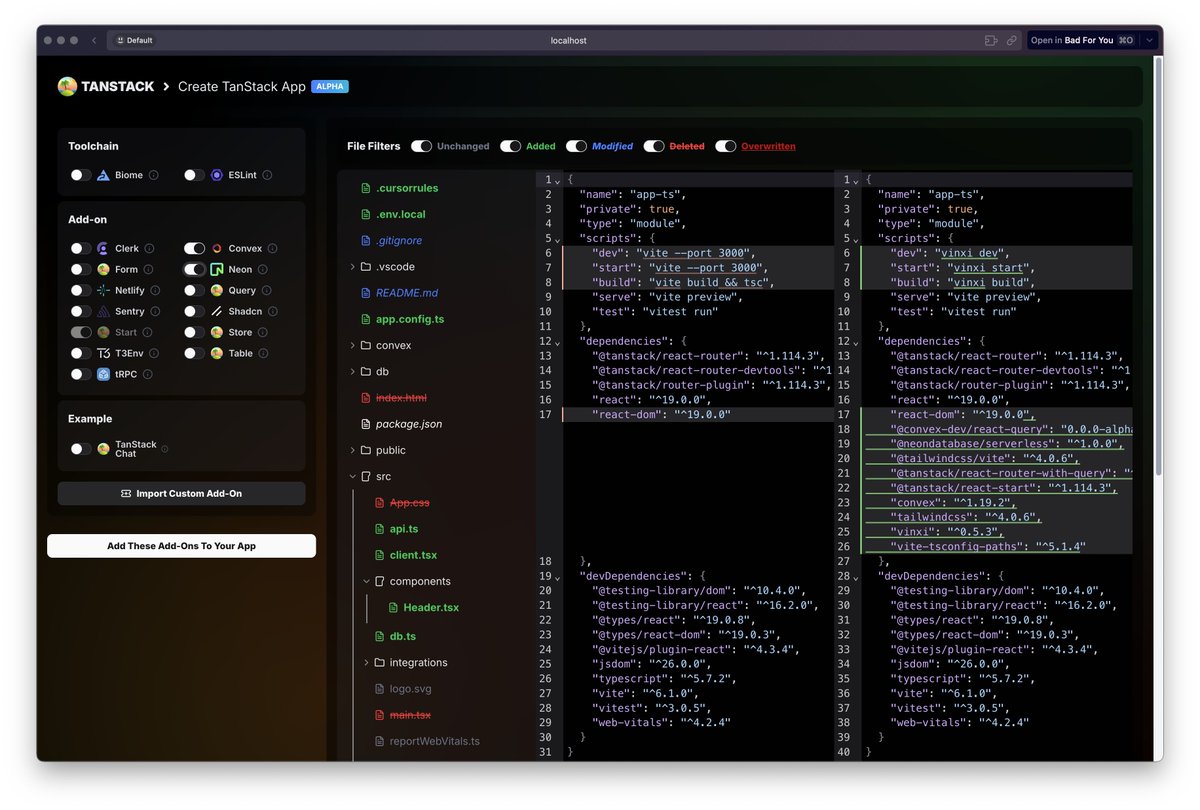Enable the Sentry add-on switch
The width and height of the screenshot is (1200, 810).
[81, 311]
